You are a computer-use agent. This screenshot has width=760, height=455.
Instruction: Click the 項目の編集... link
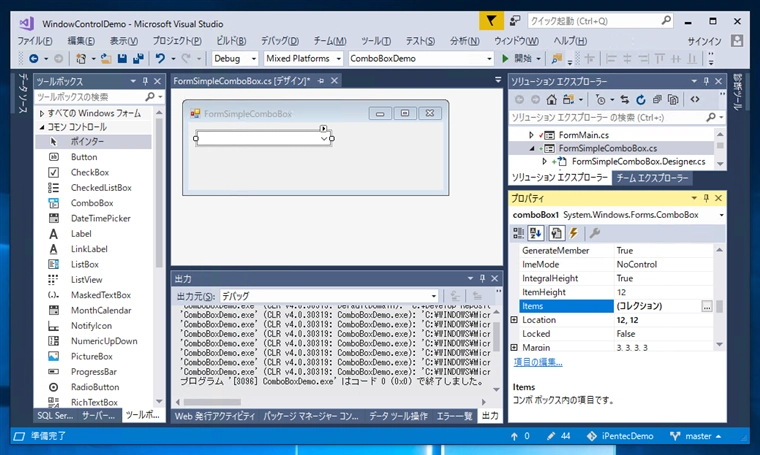pos(538,362)
